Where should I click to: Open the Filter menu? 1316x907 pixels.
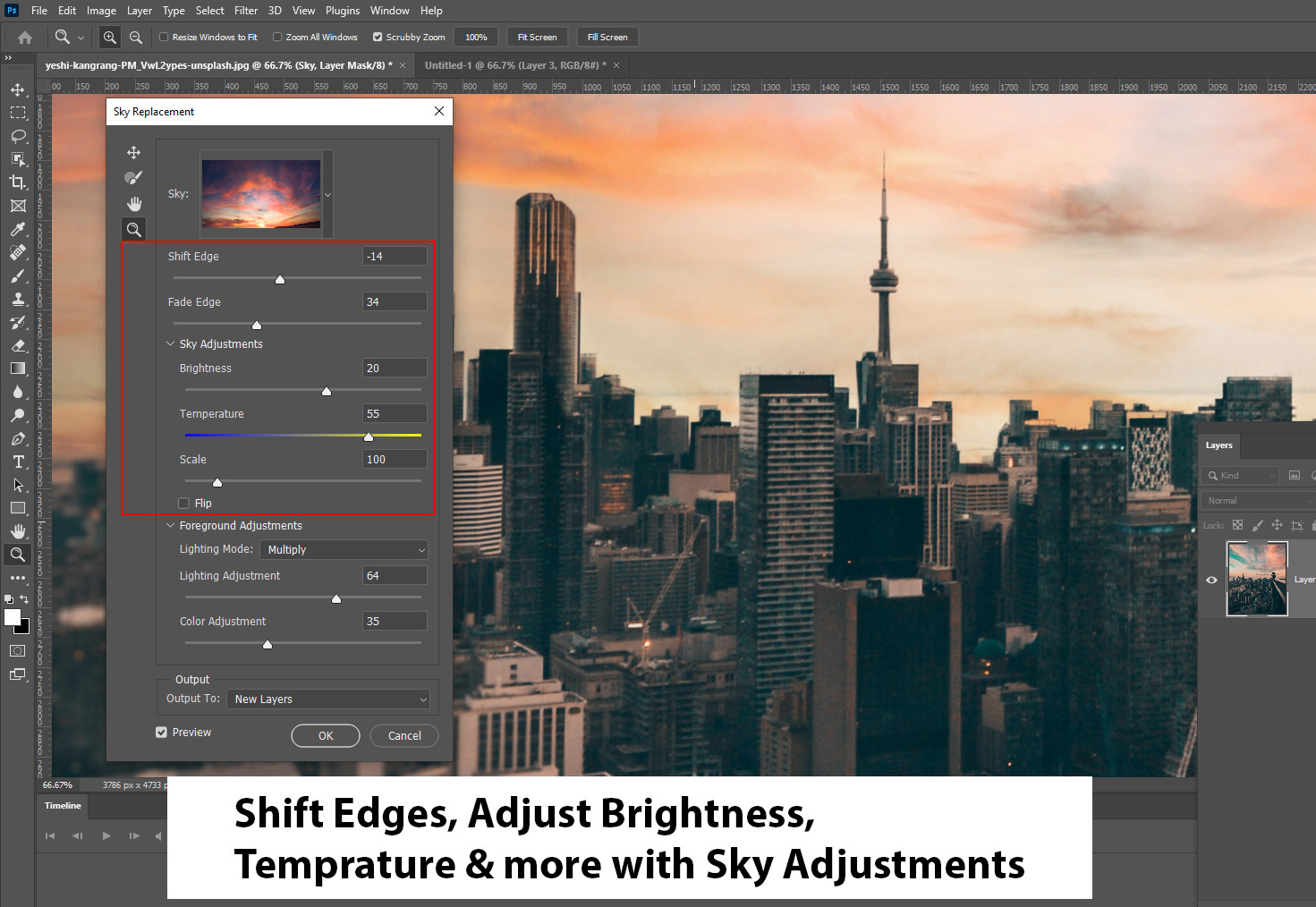point(246,11)
